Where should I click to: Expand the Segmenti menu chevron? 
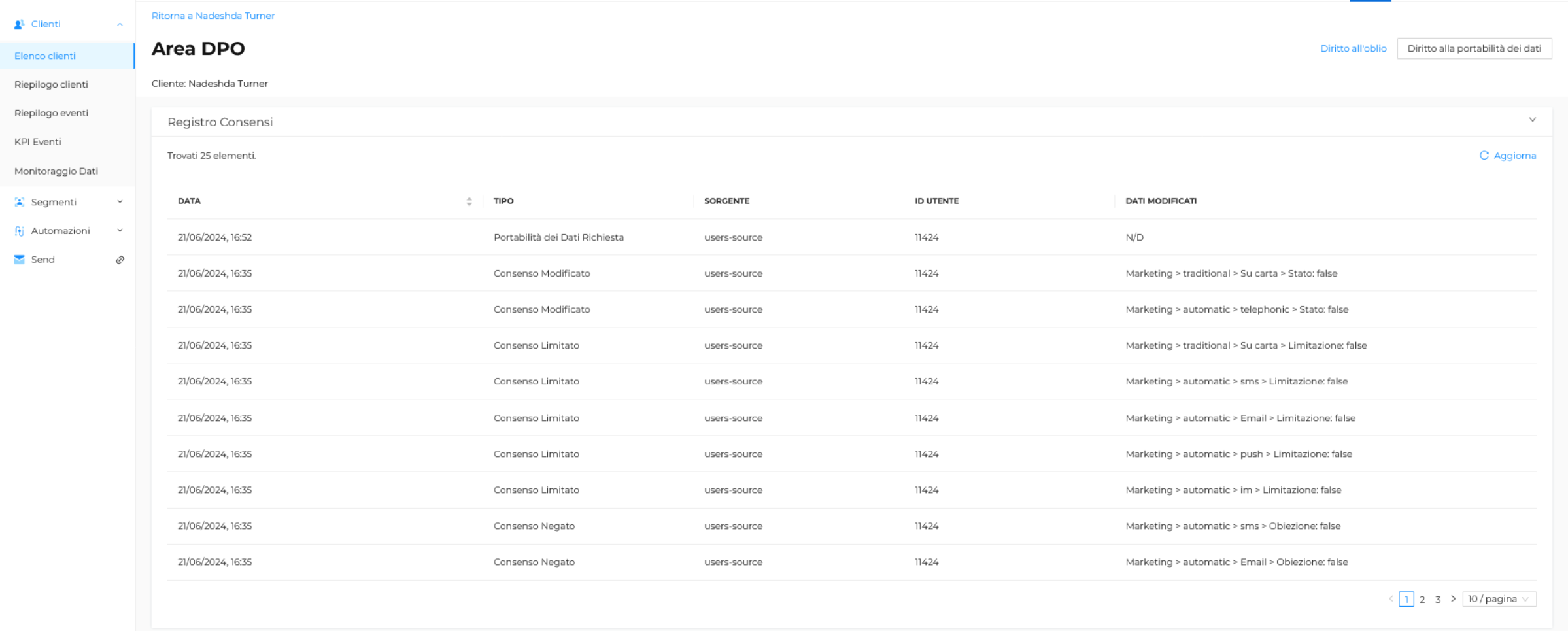tap(120, 202)
